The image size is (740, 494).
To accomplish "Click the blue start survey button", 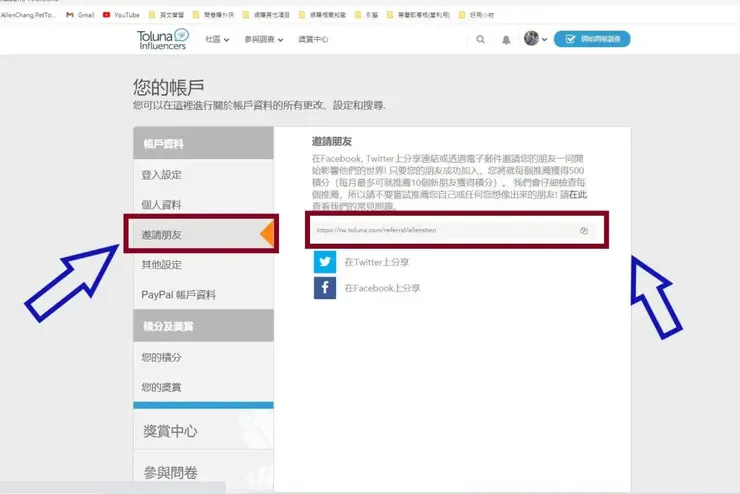I will [x=592, y=39].
